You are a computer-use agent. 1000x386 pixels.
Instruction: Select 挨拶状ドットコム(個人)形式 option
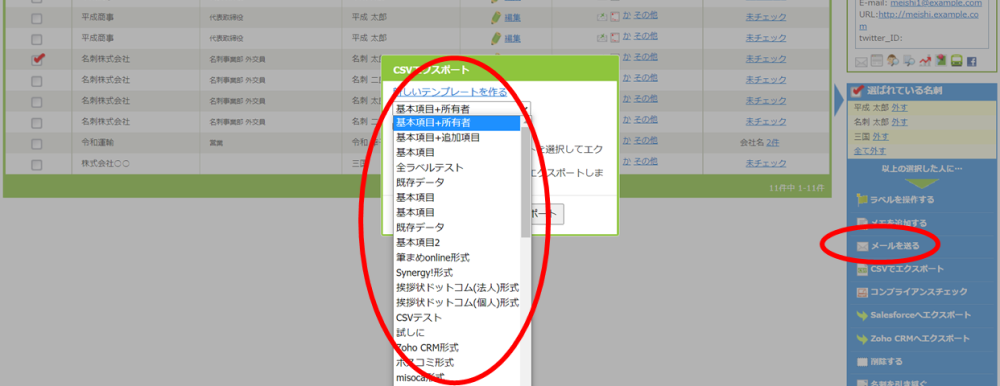point(457,302)
